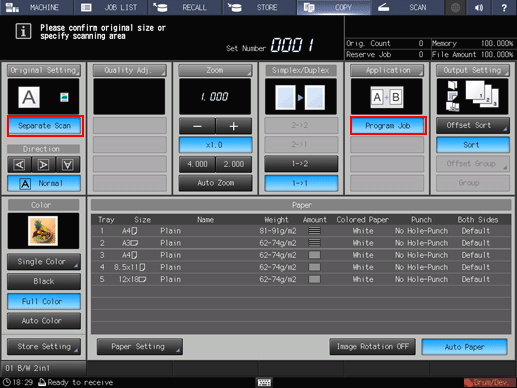Increase zoom with the plus button

click(234, 126)
